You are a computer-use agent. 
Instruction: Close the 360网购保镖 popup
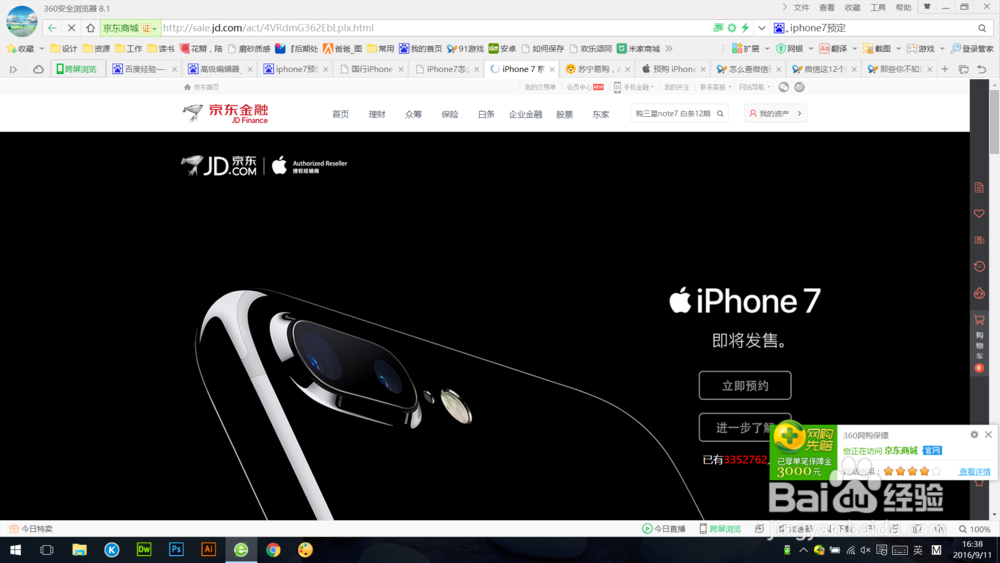pos(988,435)
